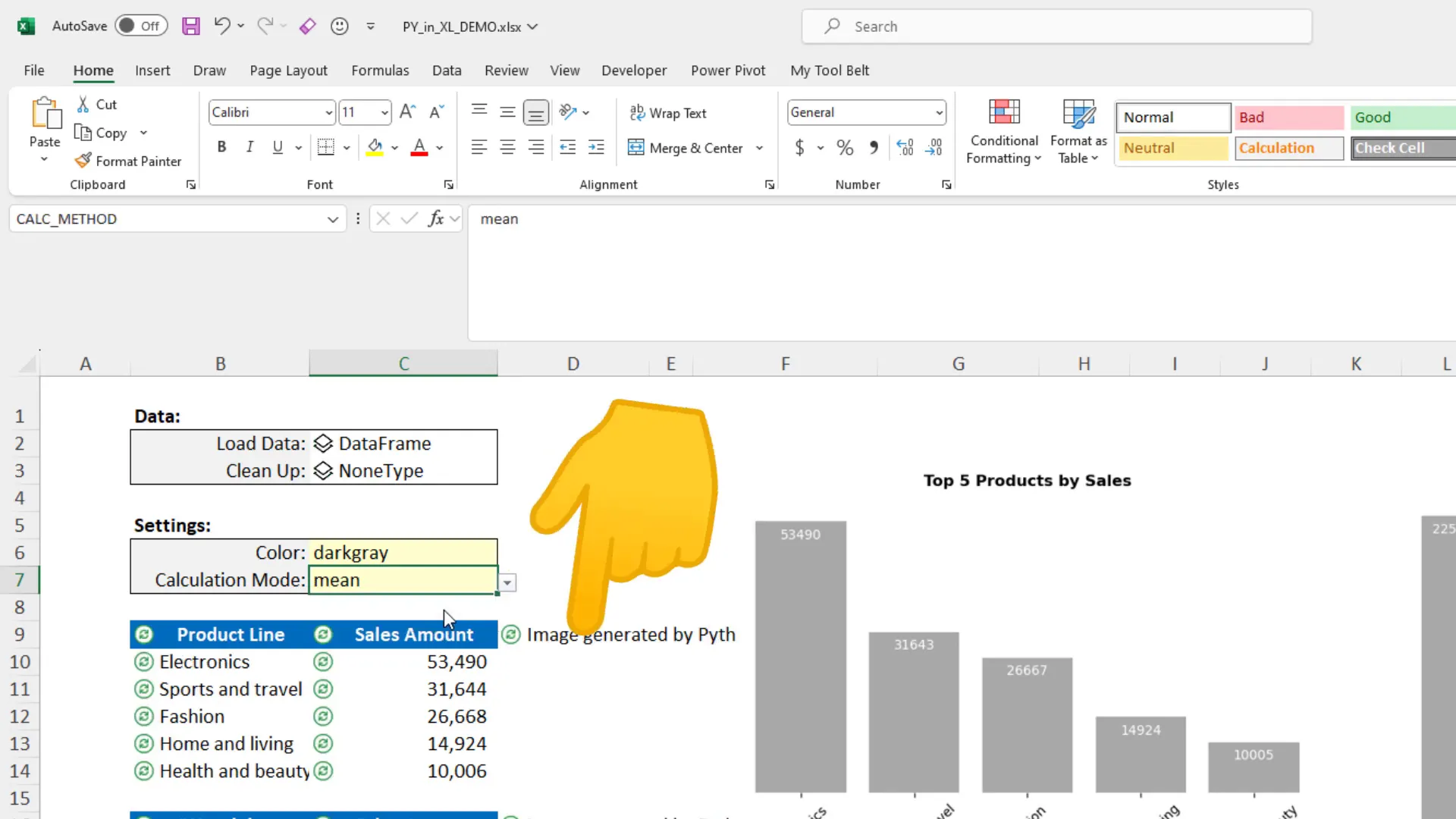Switch to the Formulas ribbon tab
Screen dimensions: 1456x819
pyautogui.click(x=380, y=70)
